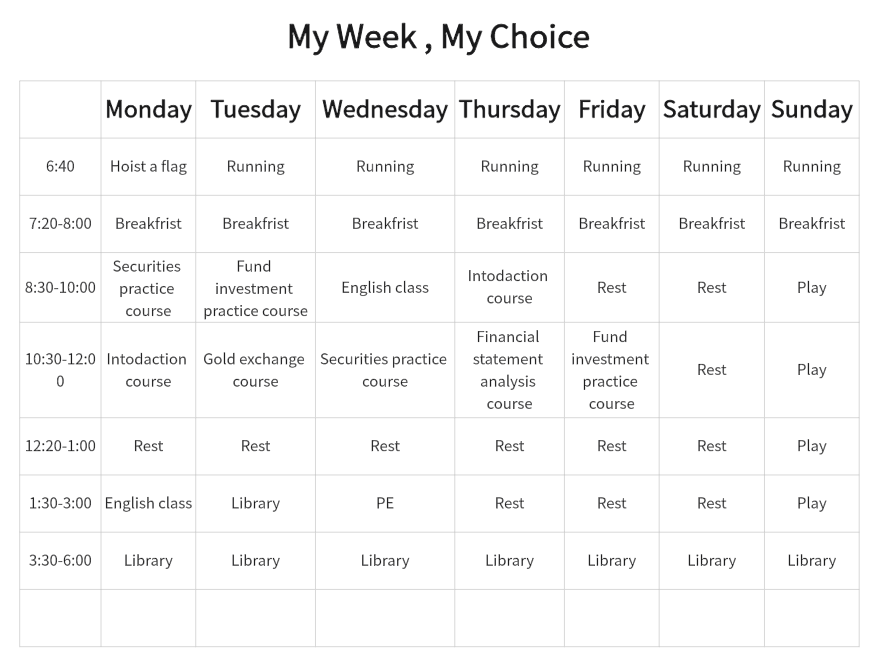Select the 6:40 time cell
Viewport: 872px width, 658px height.
coord(60,167)
